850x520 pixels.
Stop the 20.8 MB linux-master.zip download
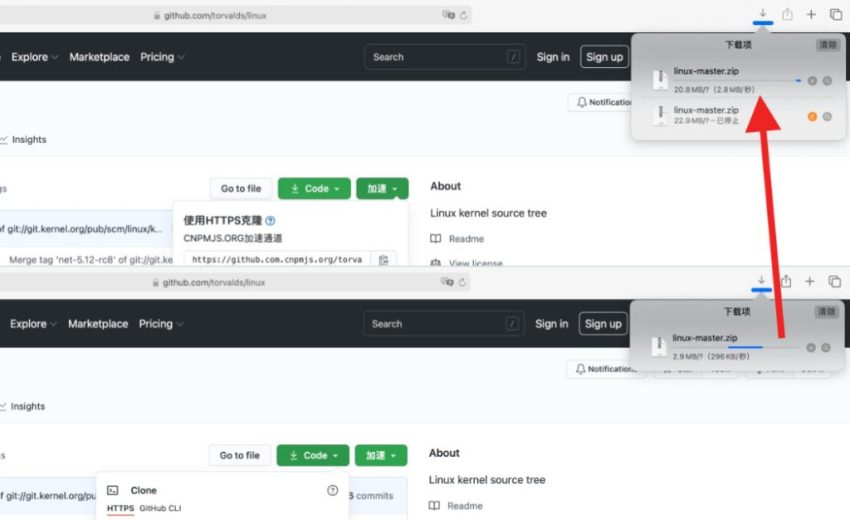click(812, 81)
